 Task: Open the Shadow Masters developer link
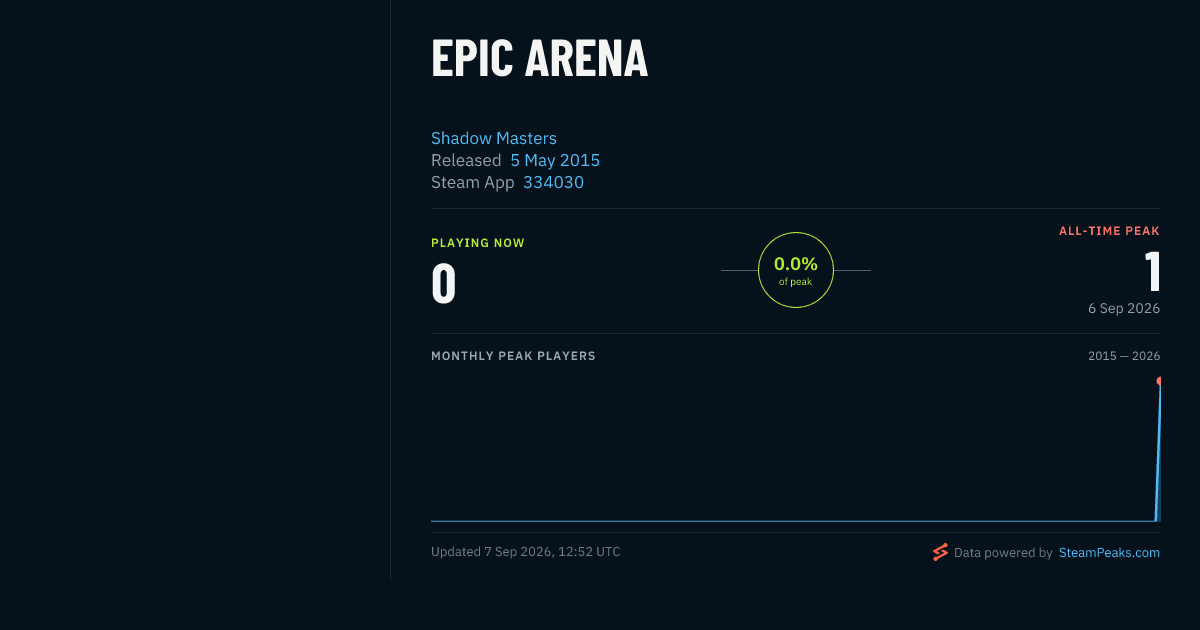pyautogui.click(x=494, y=138)
